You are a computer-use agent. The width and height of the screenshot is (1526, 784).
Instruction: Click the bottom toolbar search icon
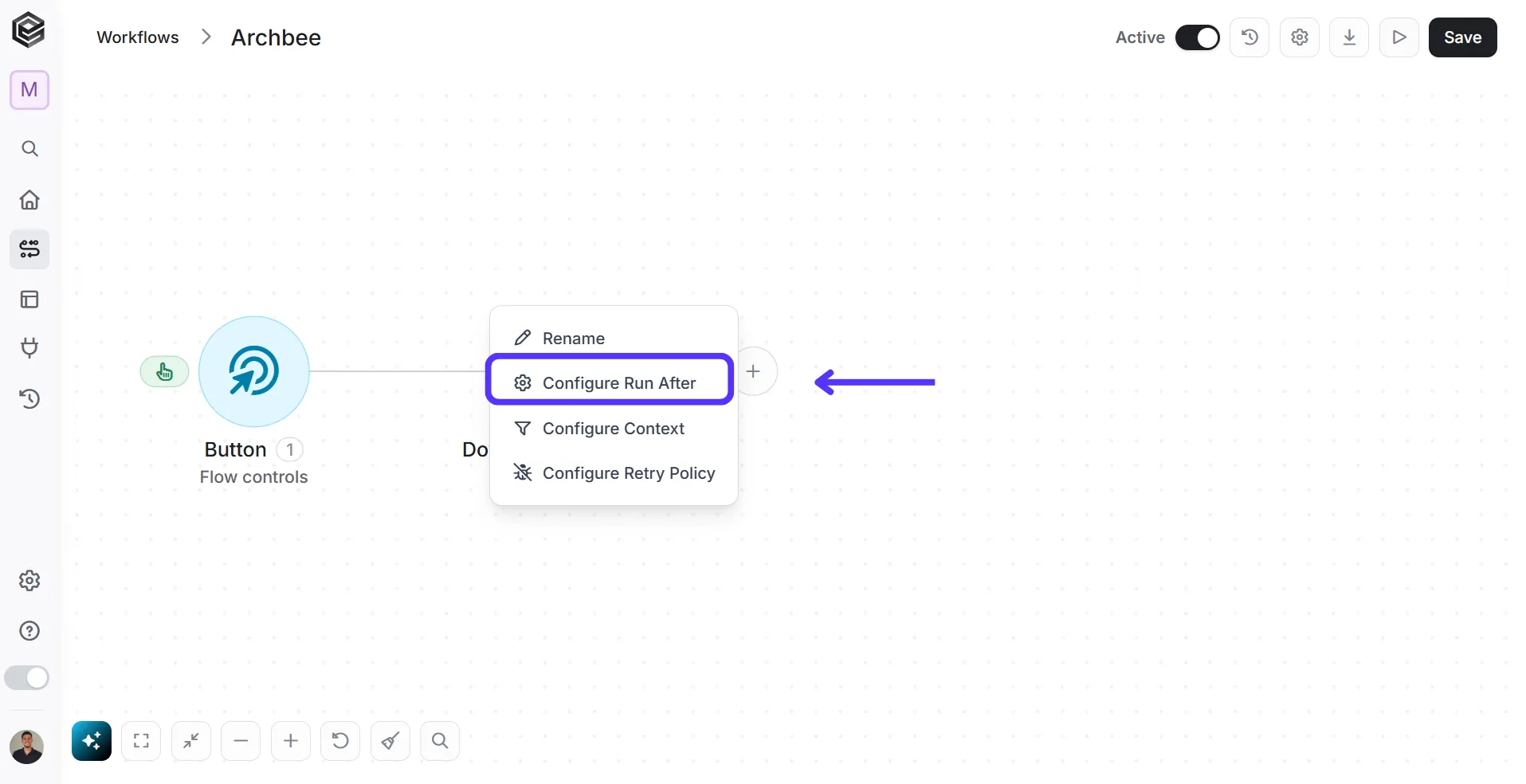[x=440, y=741]
